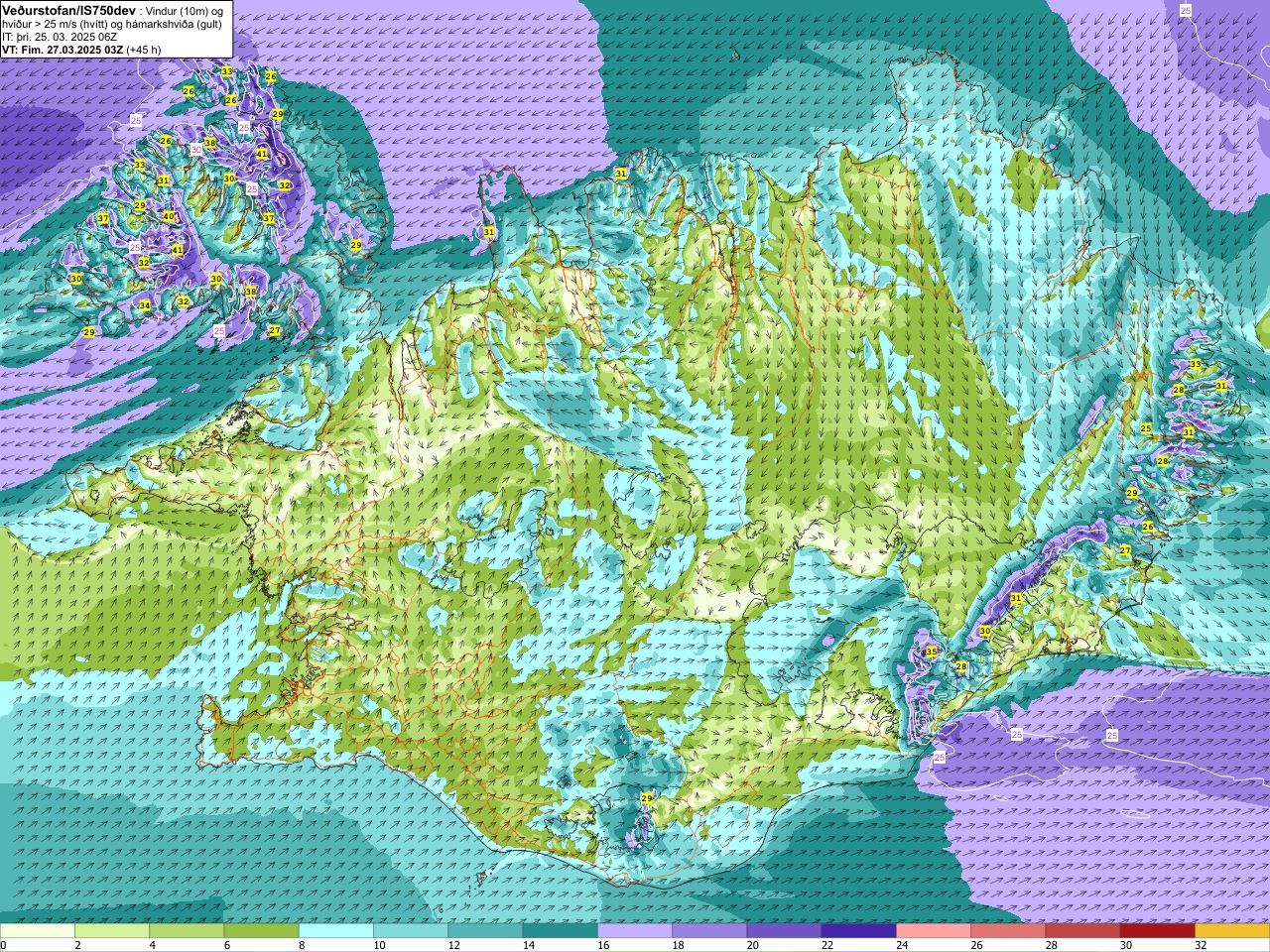Click the 2–4 m/s light green legend swatch
The image size is (1270, 952).
[112, 931]
